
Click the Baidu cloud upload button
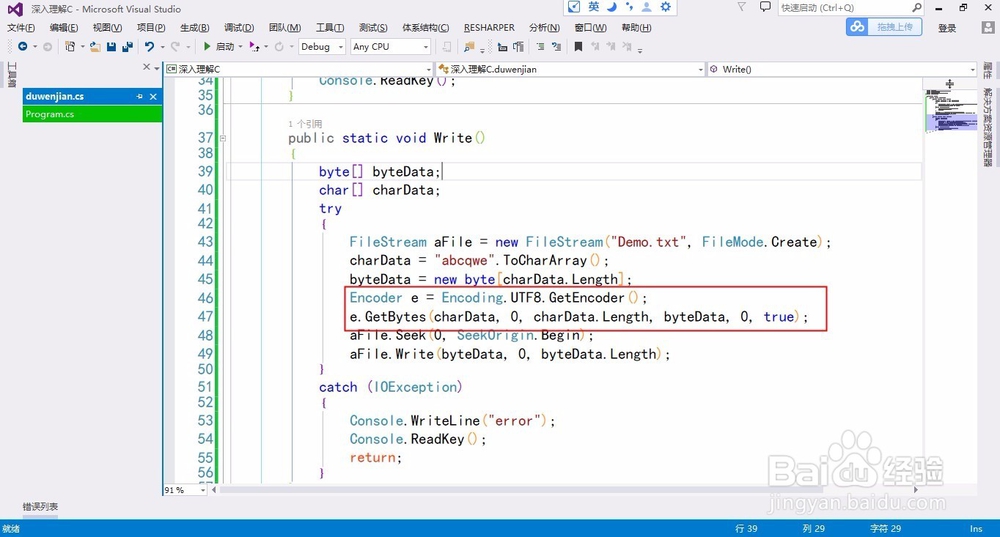(x=884, y=27)
